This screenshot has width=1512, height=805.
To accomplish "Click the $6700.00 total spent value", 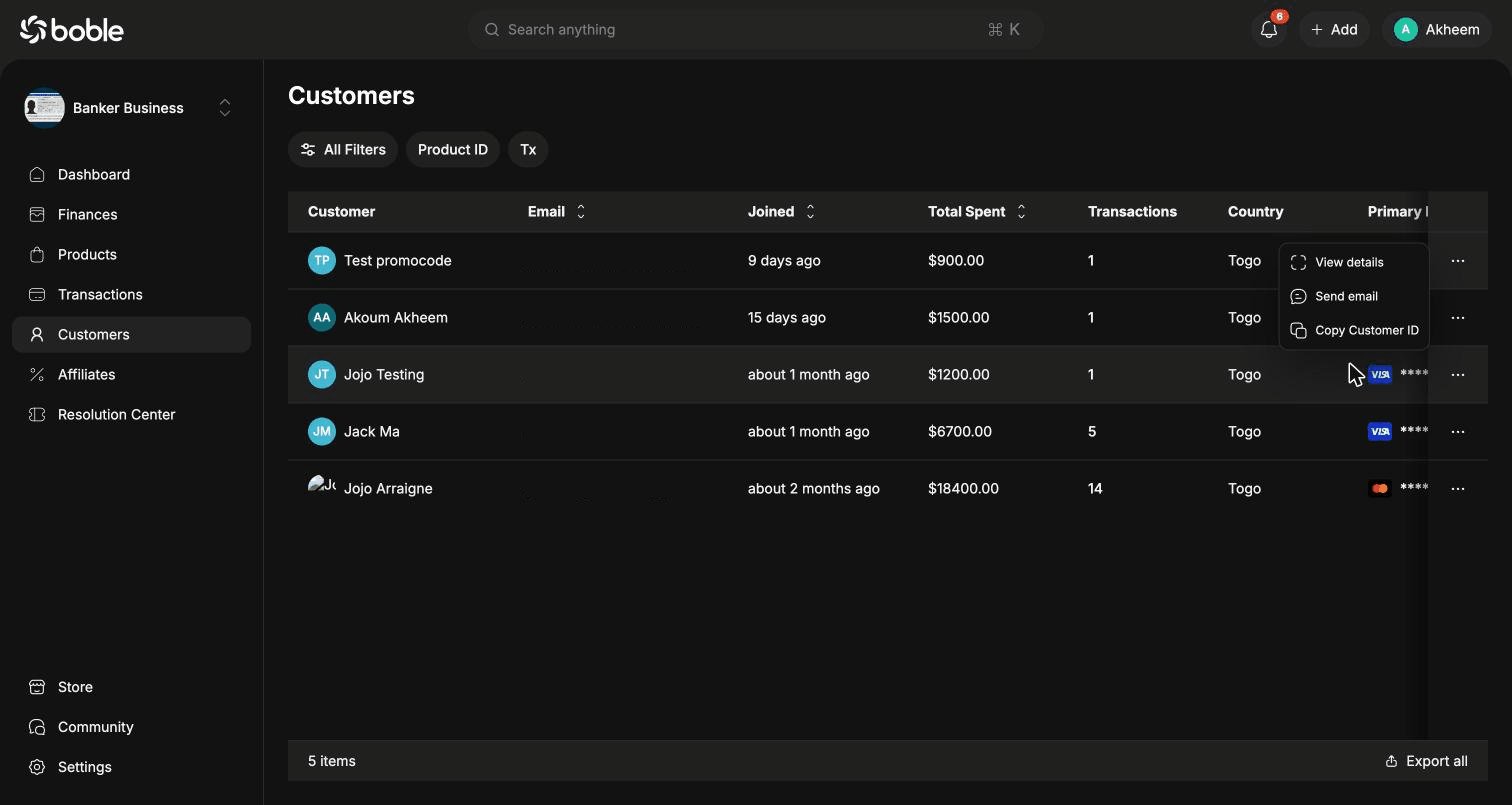I will coord(960,431).
